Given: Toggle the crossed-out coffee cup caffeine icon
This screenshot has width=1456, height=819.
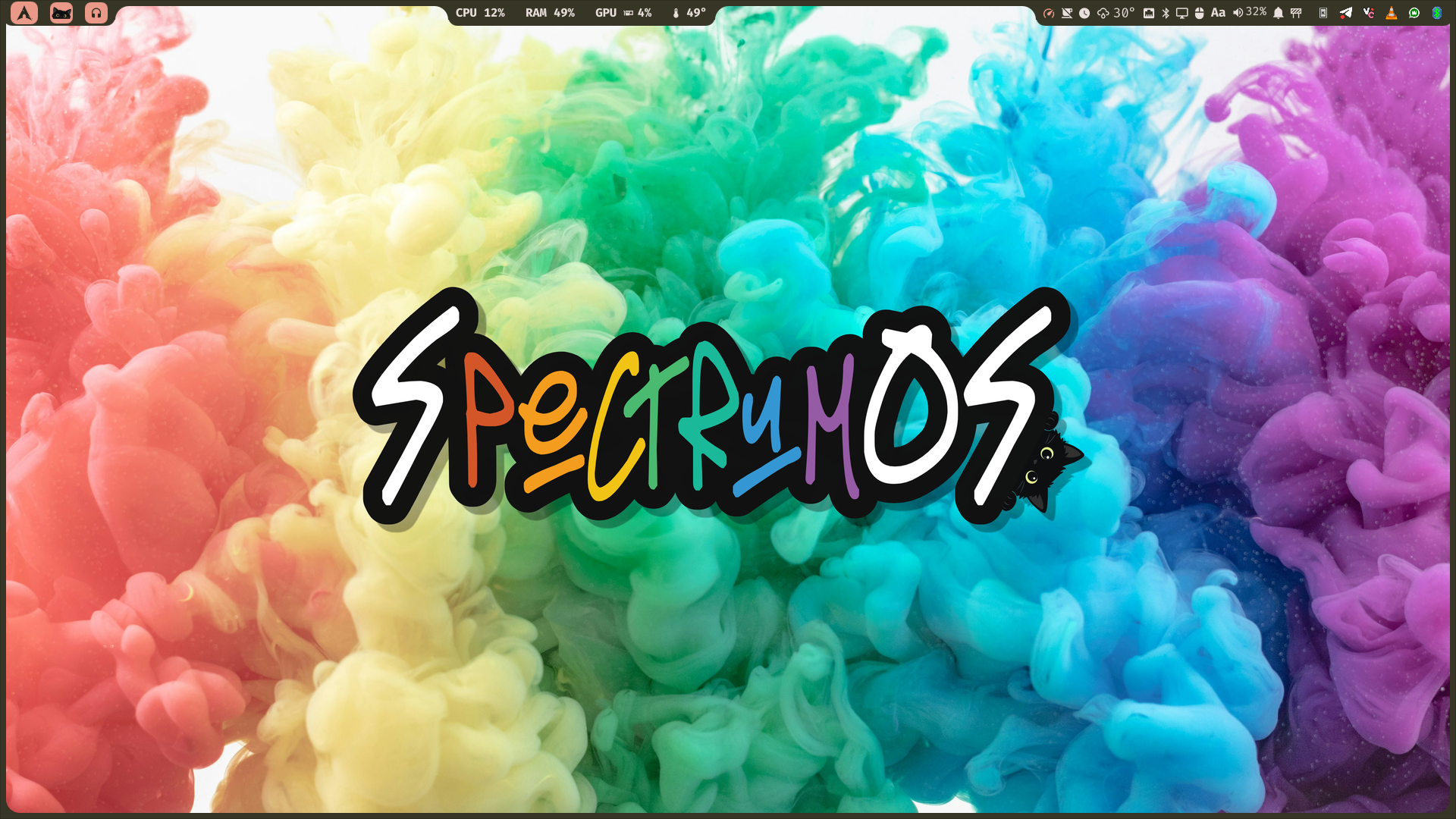Looking at the screenshot, I should point(1067,13).
